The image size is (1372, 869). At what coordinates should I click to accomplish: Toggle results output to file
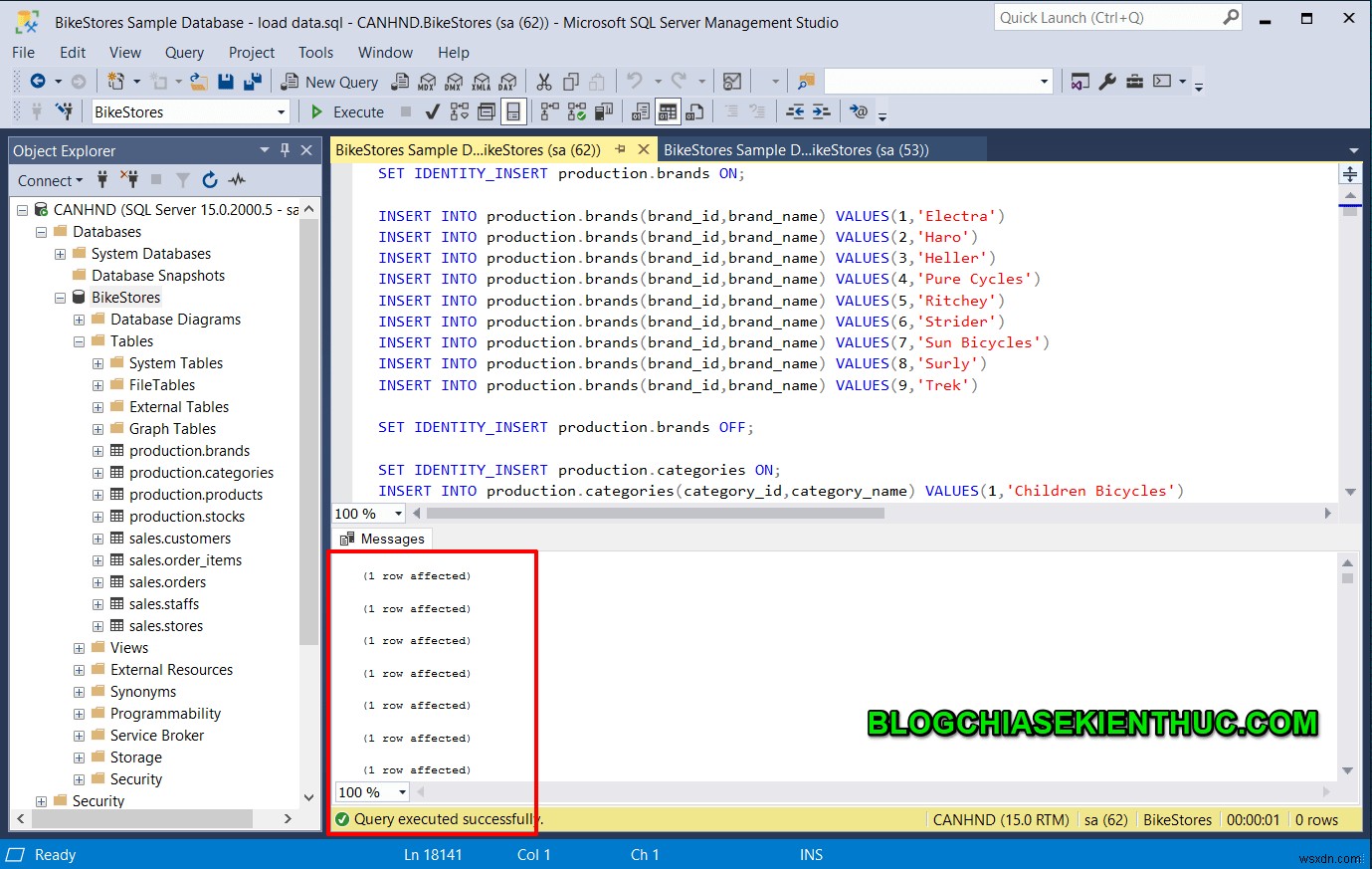pyautogui.click(x=693, y=111)
